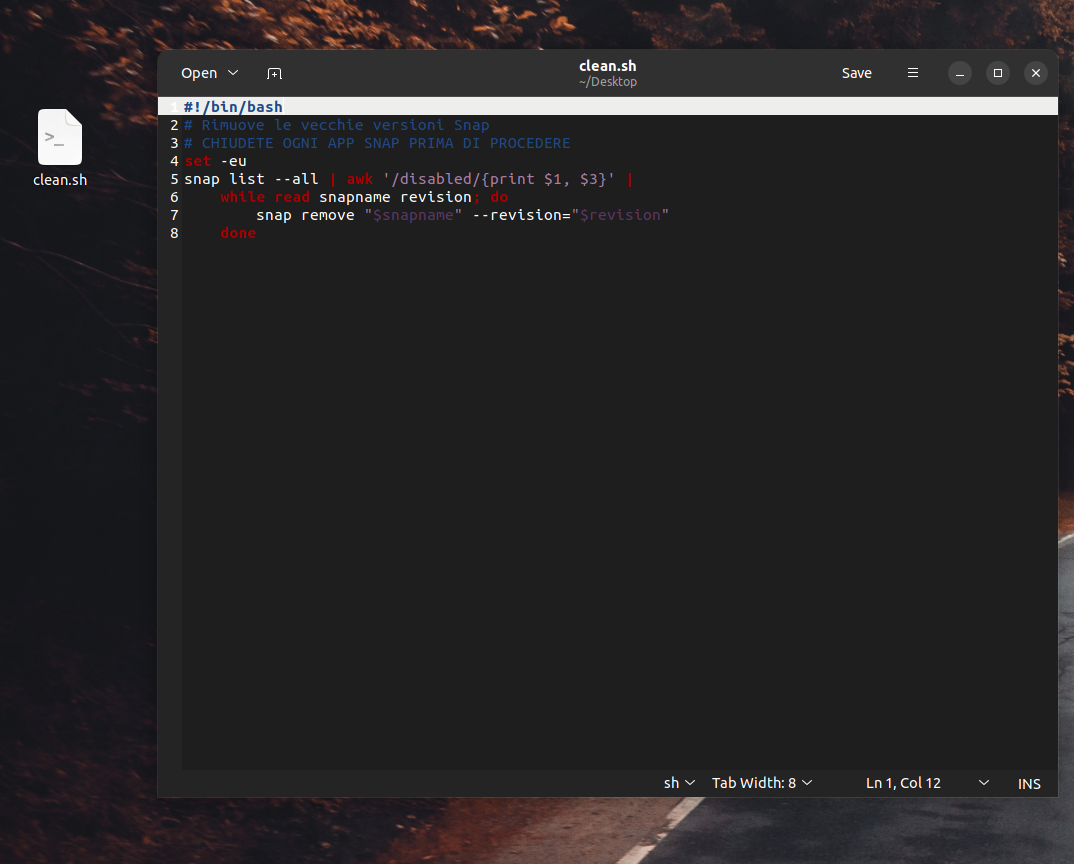
Task: Click the Open button in the header bar
Action: pyautogui.click(x=199, y=73)
